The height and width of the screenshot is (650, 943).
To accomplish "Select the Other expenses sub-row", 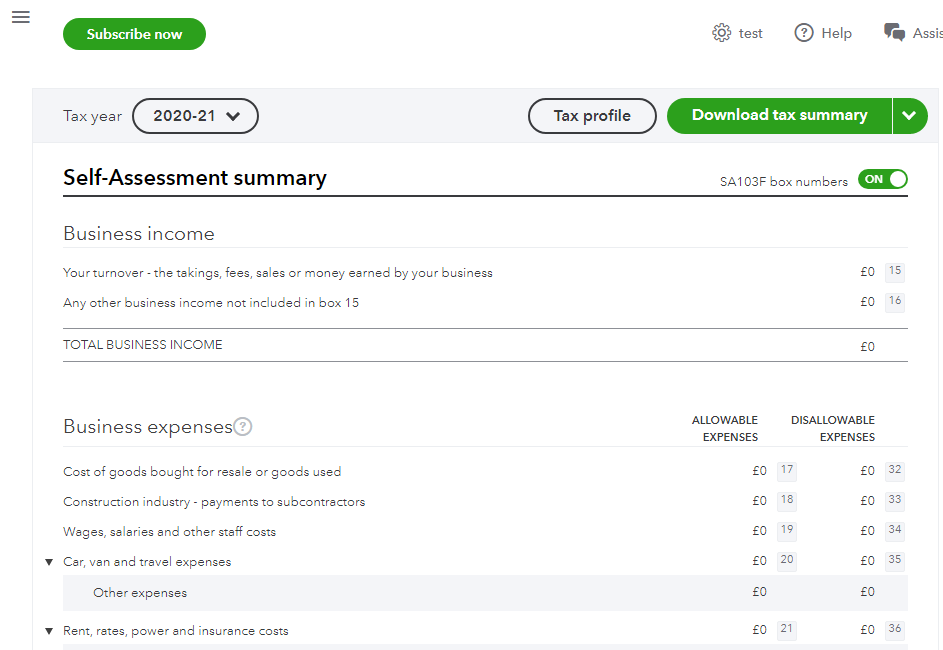I will click(140, 593).
